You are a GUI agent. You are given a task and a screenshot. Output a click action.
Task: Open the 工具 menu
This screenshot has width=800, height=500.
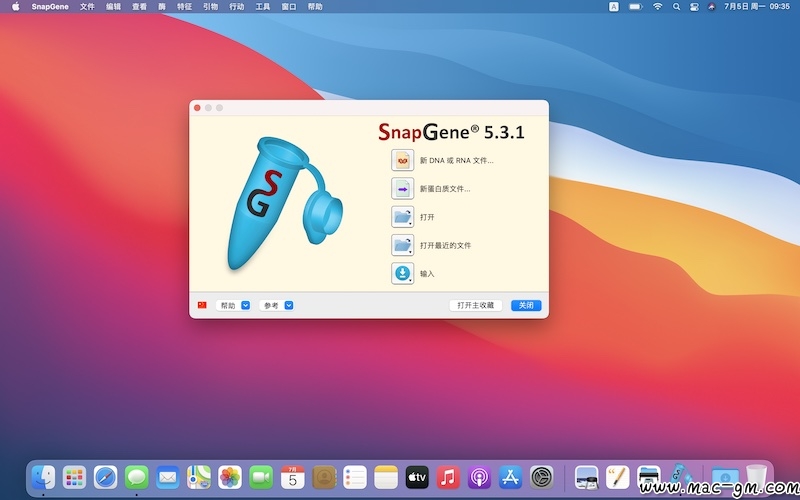(x=262, y=7)
